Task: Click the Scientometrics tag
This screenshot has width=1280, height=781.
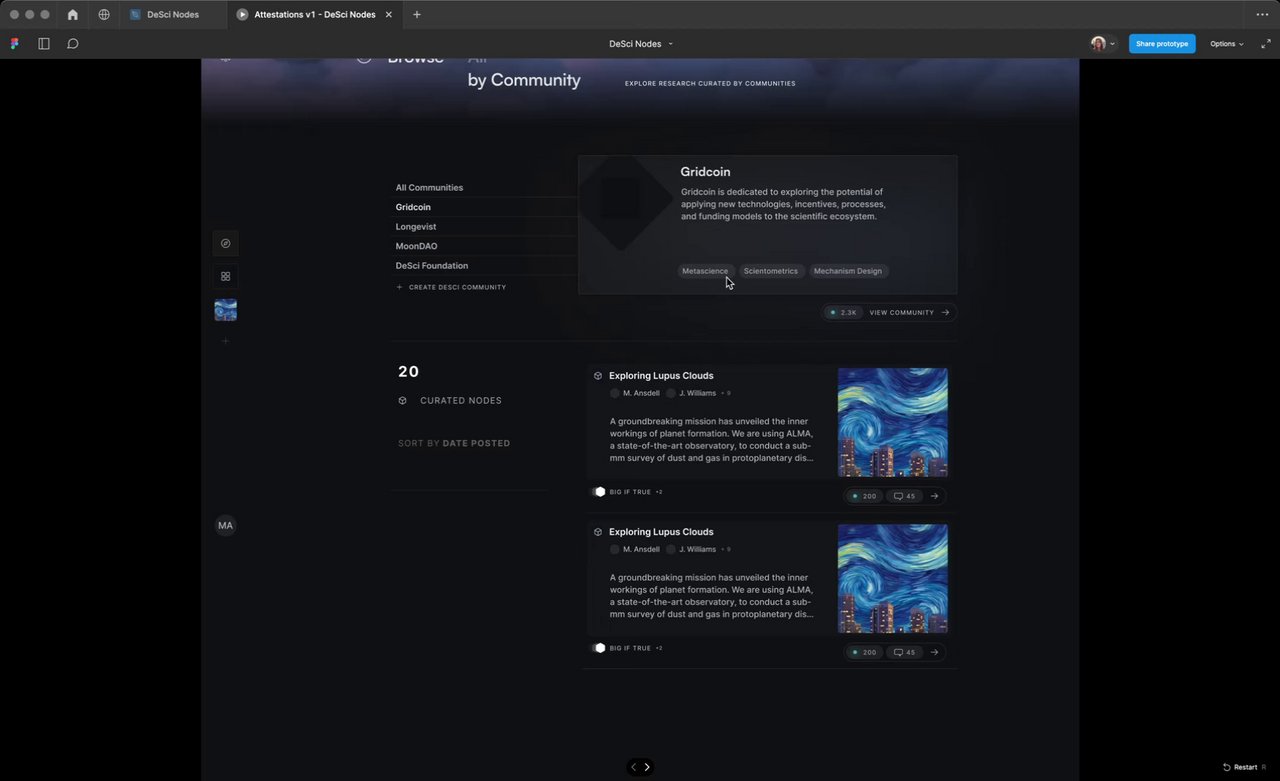Action: coord(771,271)
